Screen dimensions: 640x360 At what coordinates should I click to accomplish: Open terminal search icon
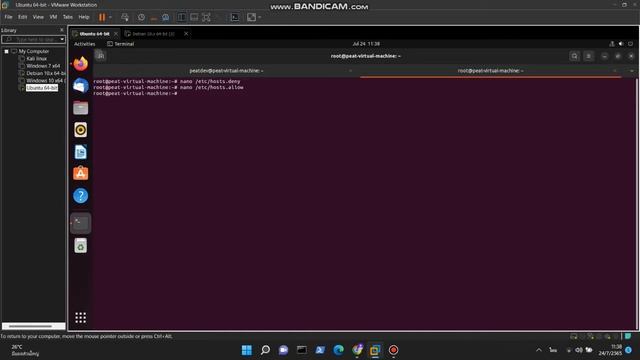[574, 56]
